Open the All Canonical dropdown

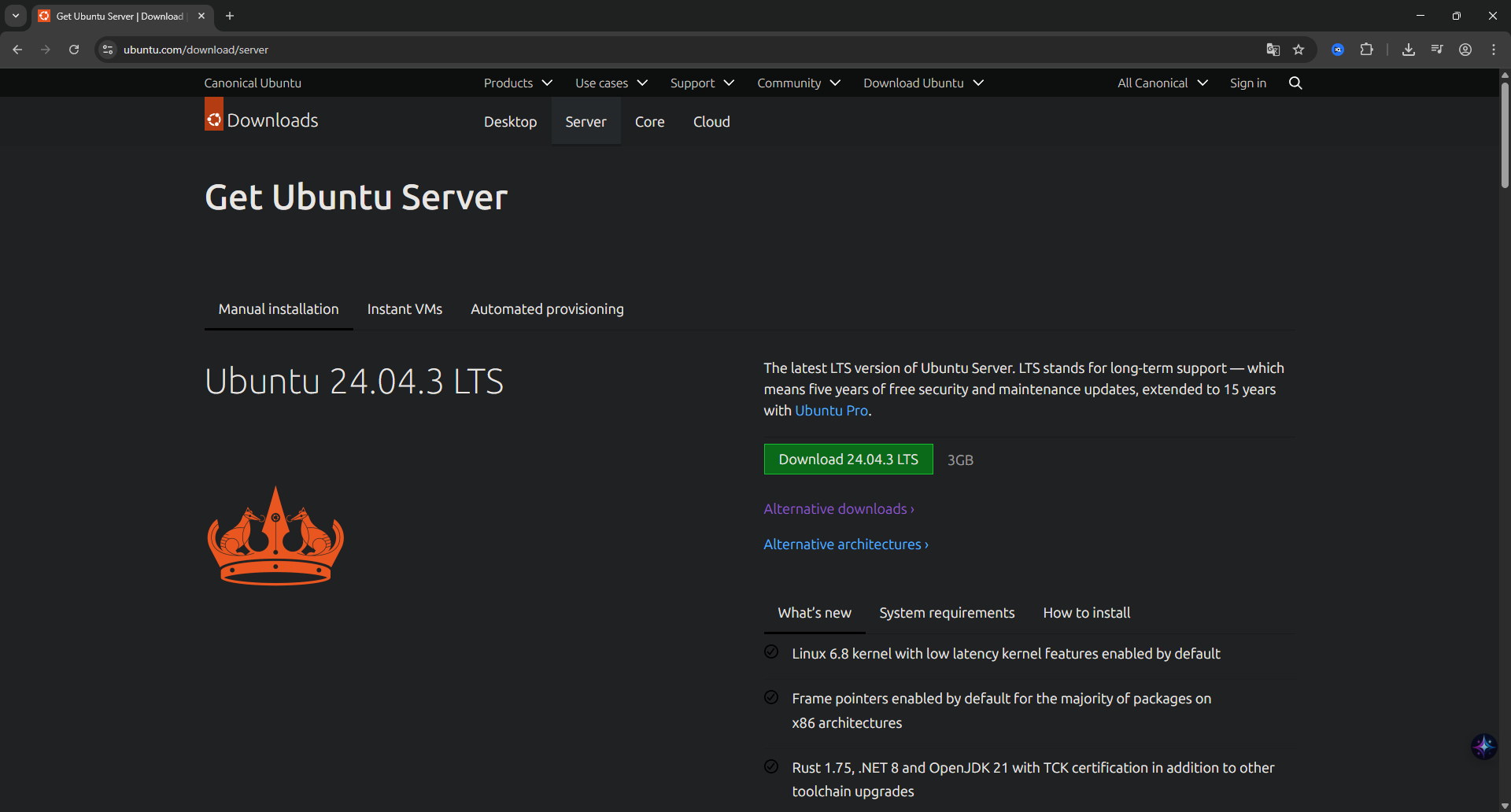(1162, 83)
